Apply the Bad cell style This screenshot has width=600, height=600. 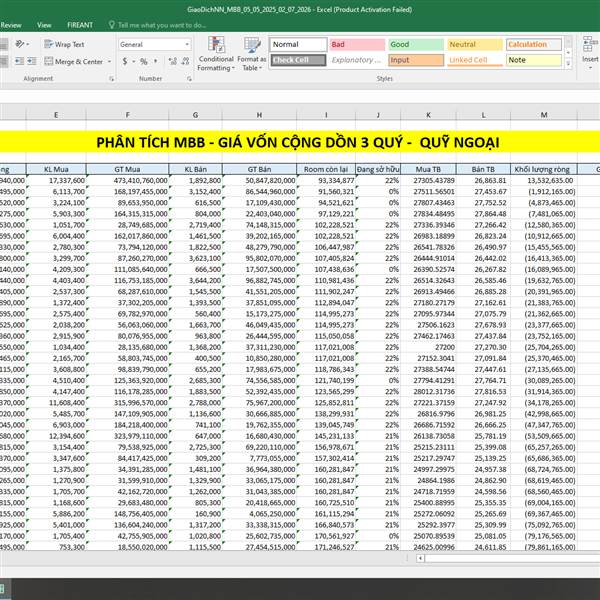coord(357,44)
